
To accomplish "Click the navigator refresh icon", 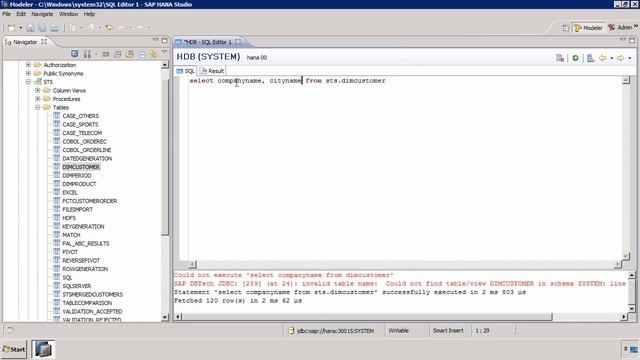I will pyautogui.click(x=75, y=53).
